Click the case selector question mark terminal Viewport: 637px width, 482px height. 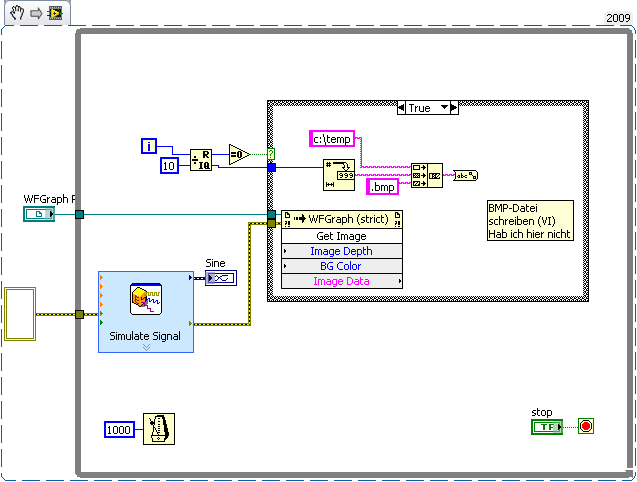click(x=271, y=154)
